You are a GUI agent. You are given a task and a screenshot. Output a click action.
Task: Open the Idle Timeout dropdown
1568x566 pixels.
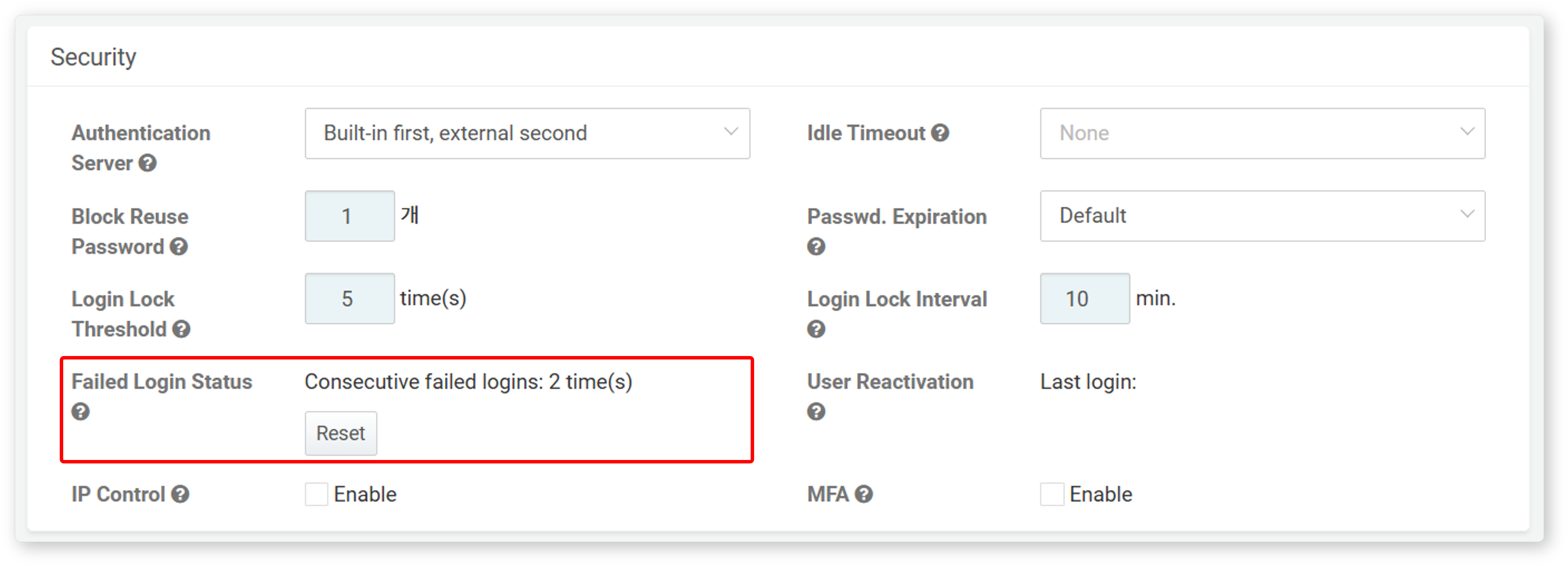[x=1262, y=134]
